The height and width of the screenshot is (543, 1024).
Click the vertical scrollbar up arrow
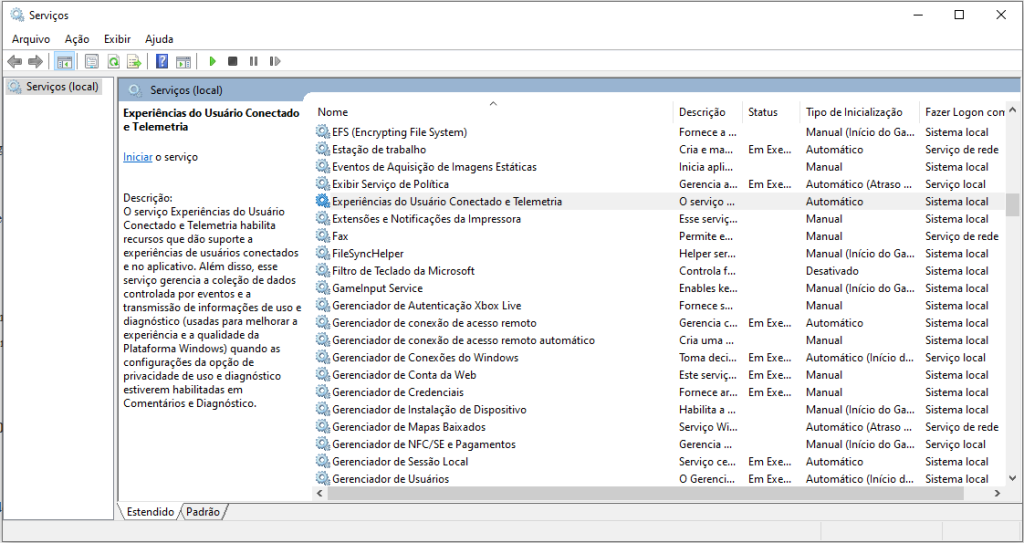point(1012,110)
